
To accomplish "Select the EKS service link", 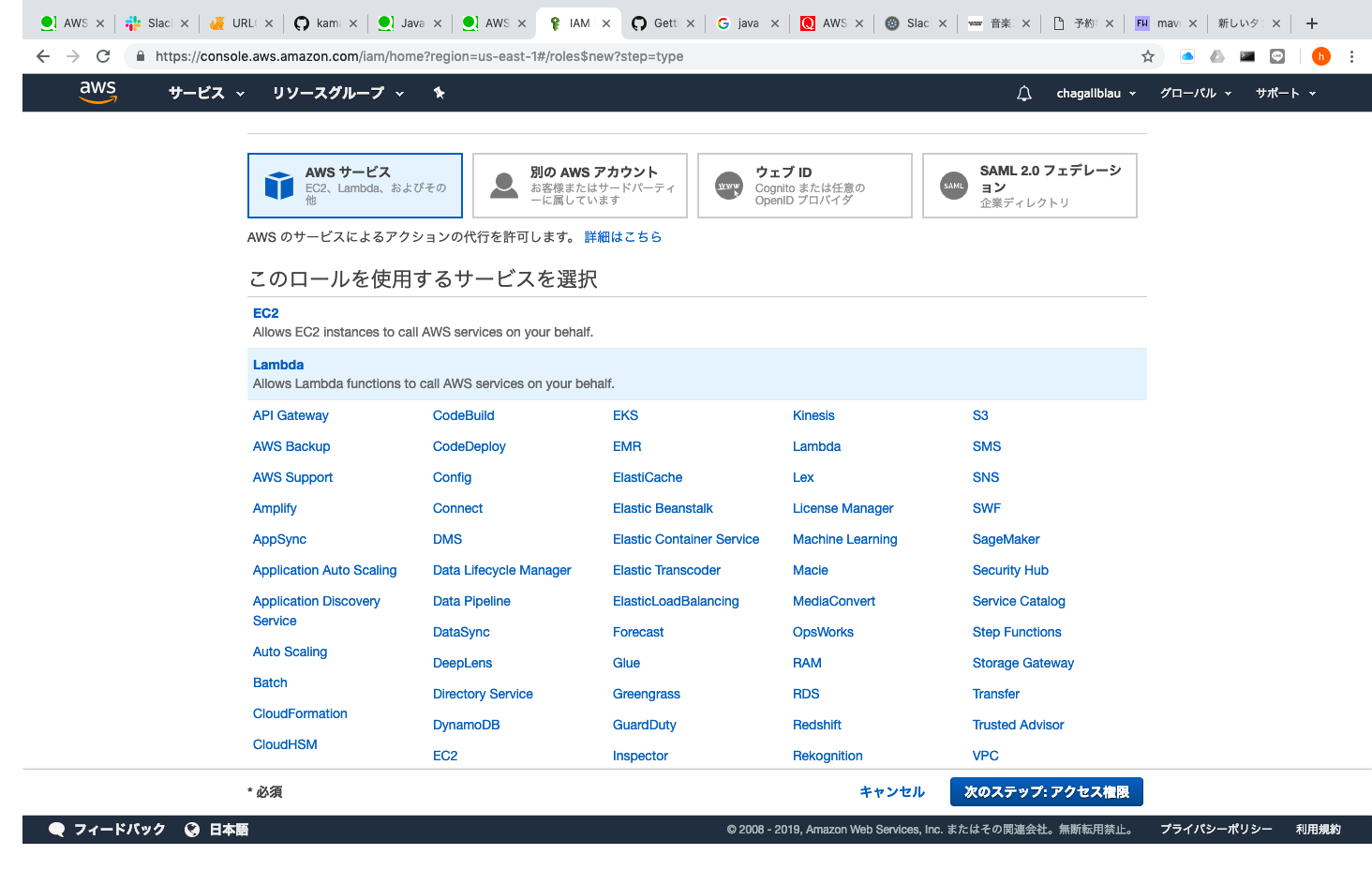I will coord(625,415).
